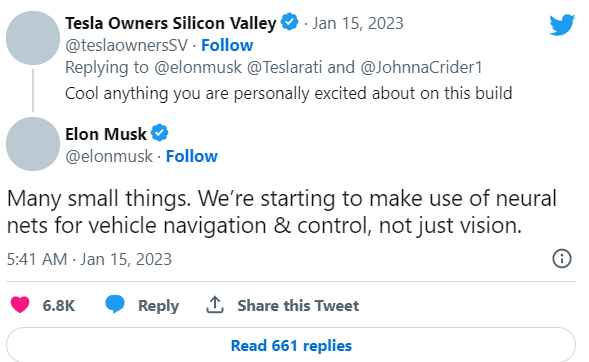
Task: Click the blue reply bubble icon
Action: point(115,304)
